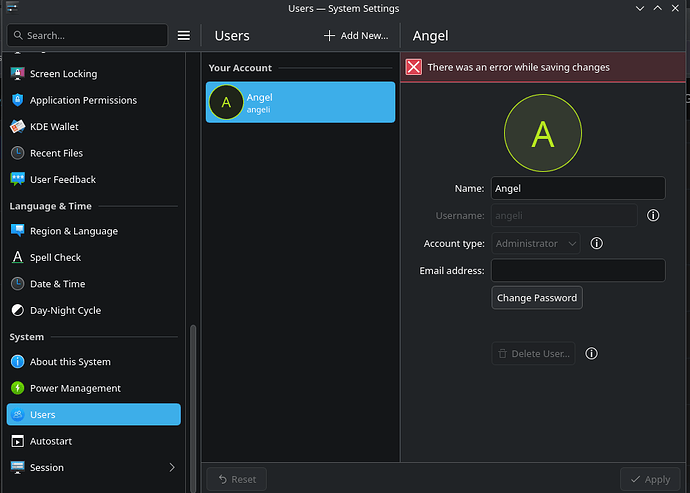Click the Email address field
Image resolution: width=690 pixels, height=493 pixels.
pos(578,270)
